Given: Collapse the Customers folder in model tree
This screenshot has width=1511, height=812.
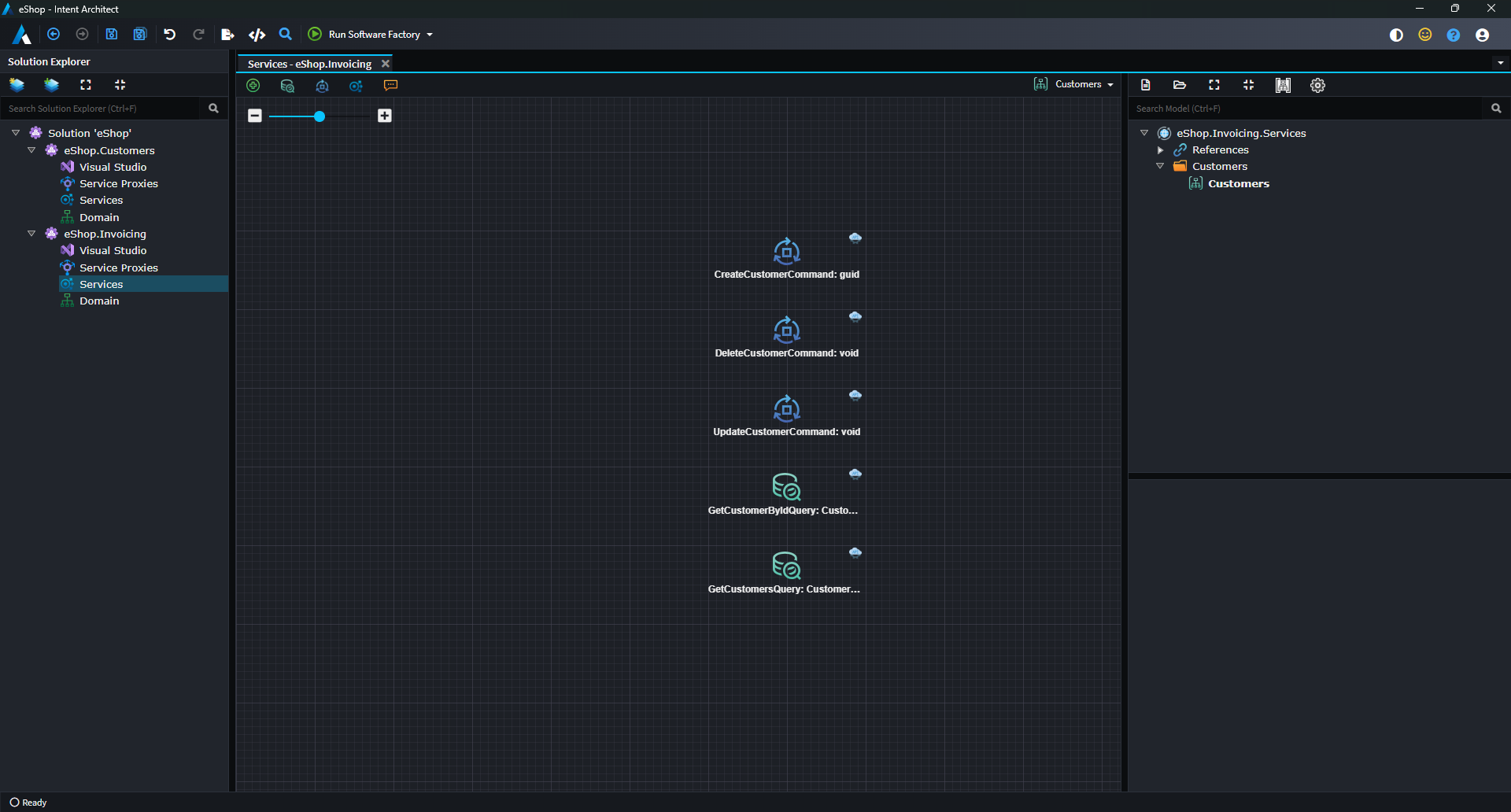Looking at the screenshot, I should point(1160,166).
